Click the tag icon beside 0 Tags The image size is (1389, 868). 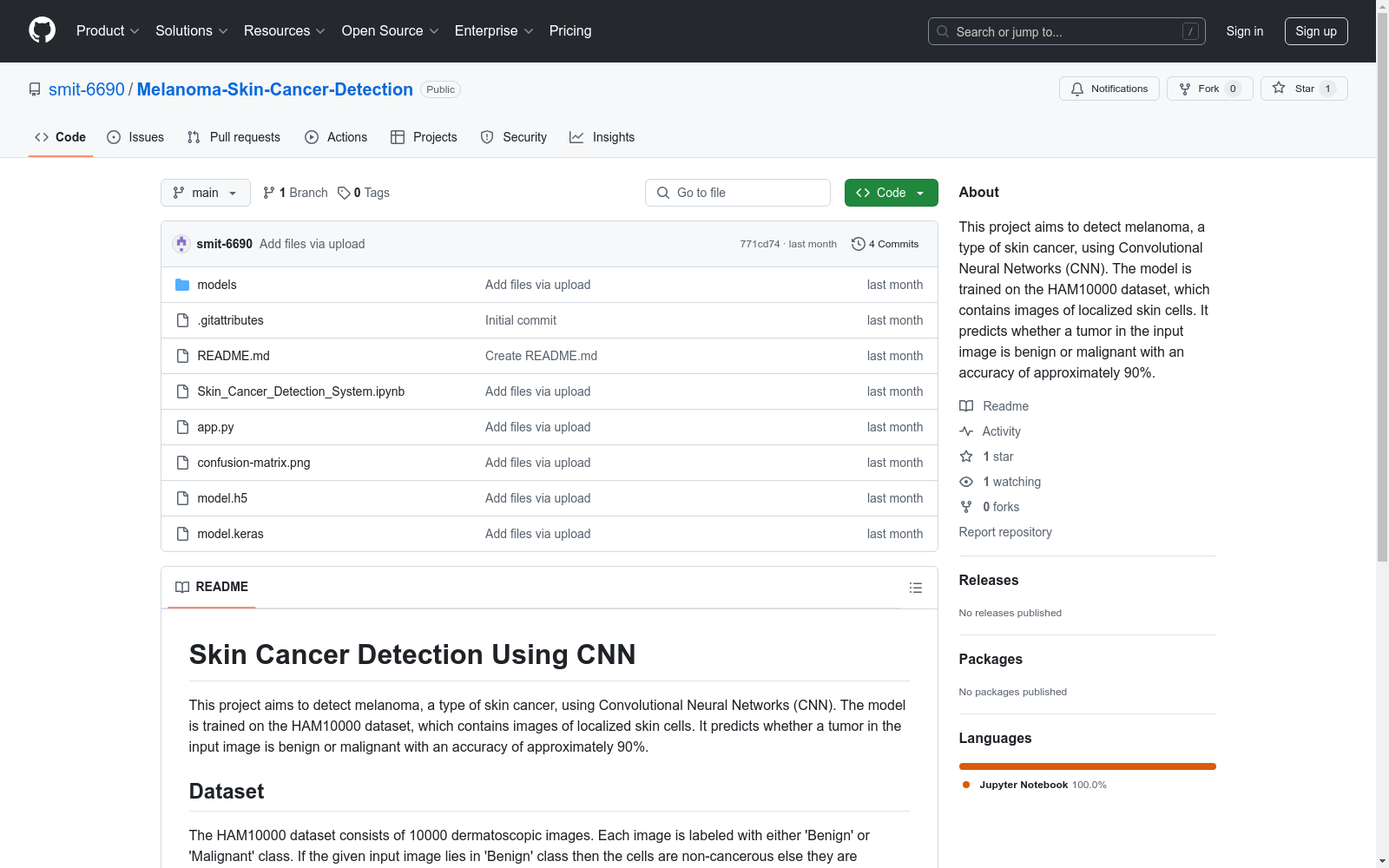point(344,193)
